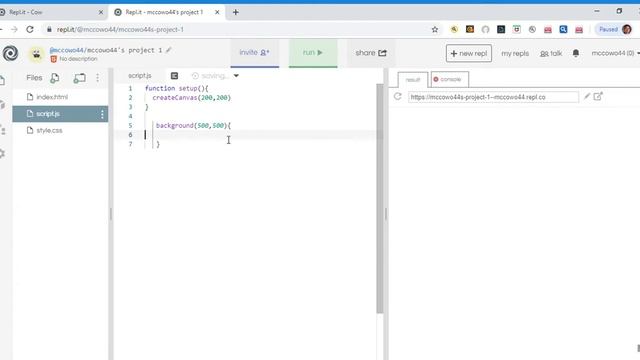Open the settings gear in left sidebar
Image resolution: width=640 pixels, height=360 pixels.
(x=2, y=154)
